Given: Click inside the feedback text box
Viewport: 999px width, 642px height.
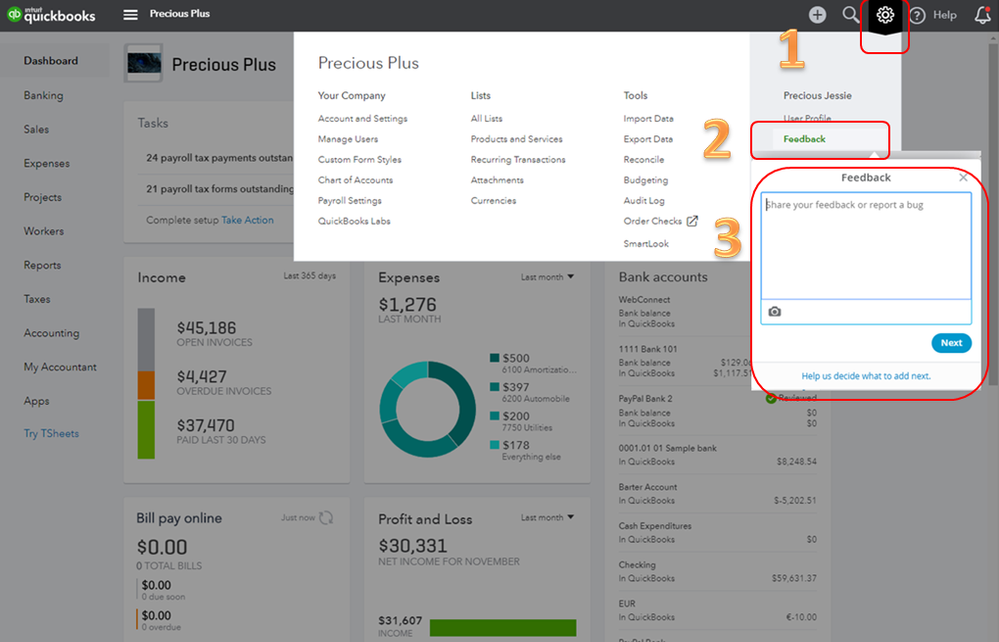Looking at the screenshot, I should [866, 246].
